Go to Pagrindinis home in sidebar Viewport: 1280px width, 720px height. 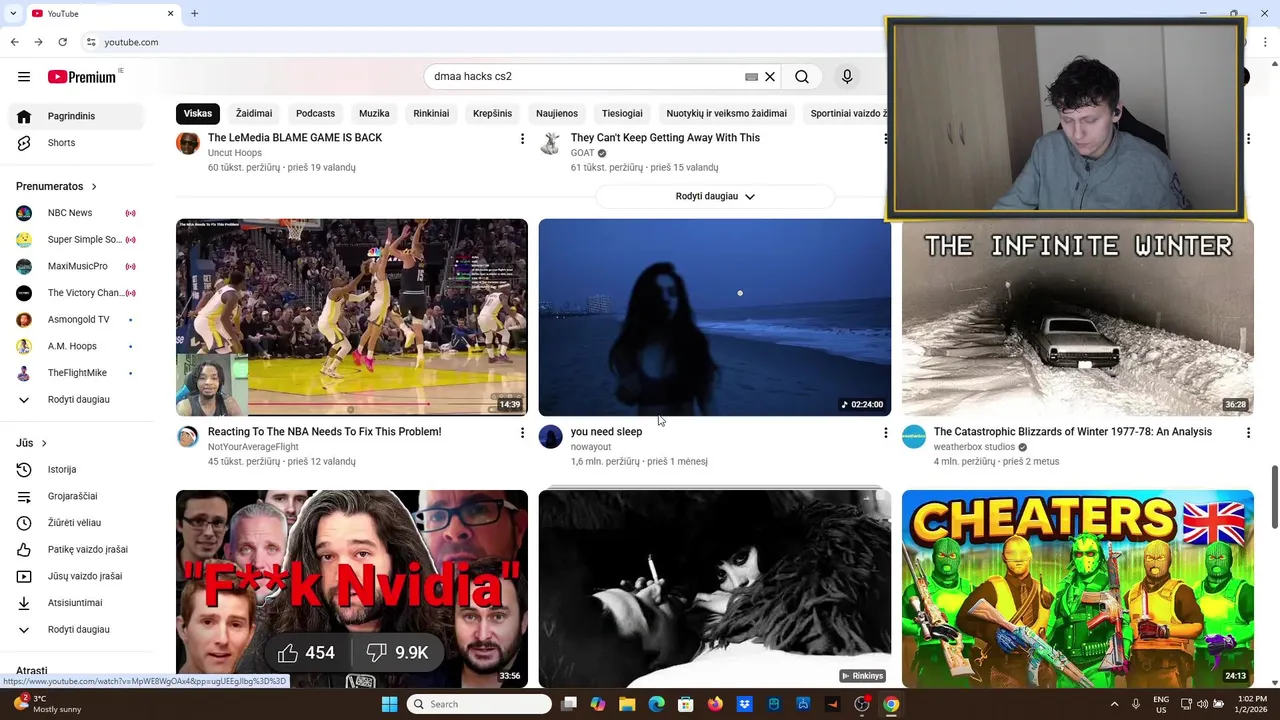[x=76, y=116]
